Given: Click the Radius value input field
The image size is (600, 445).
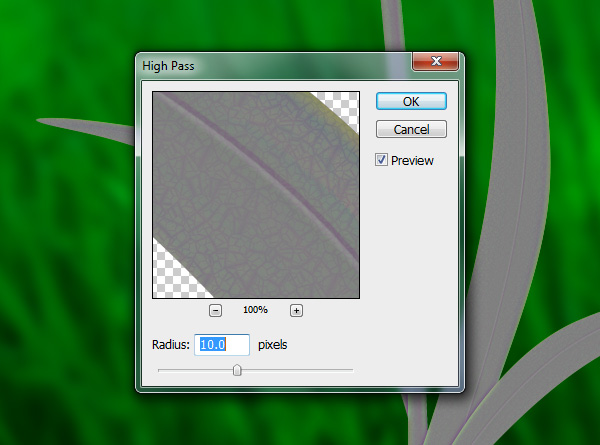Looking at the screenshot, I should 222,345.
